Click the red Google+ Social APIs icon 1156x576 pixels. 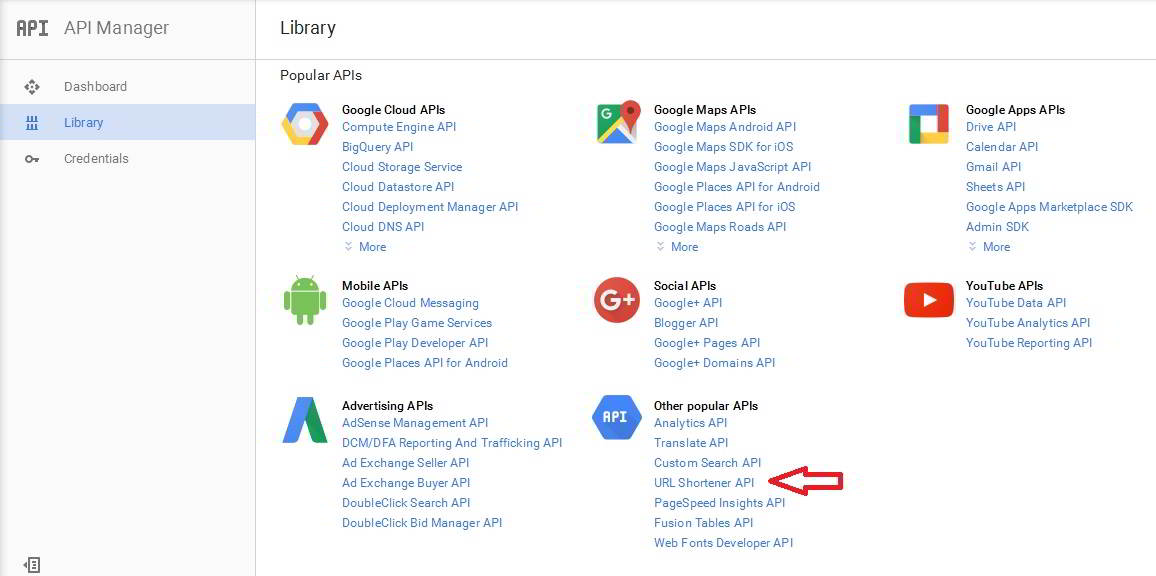click(x=616, y=300)
